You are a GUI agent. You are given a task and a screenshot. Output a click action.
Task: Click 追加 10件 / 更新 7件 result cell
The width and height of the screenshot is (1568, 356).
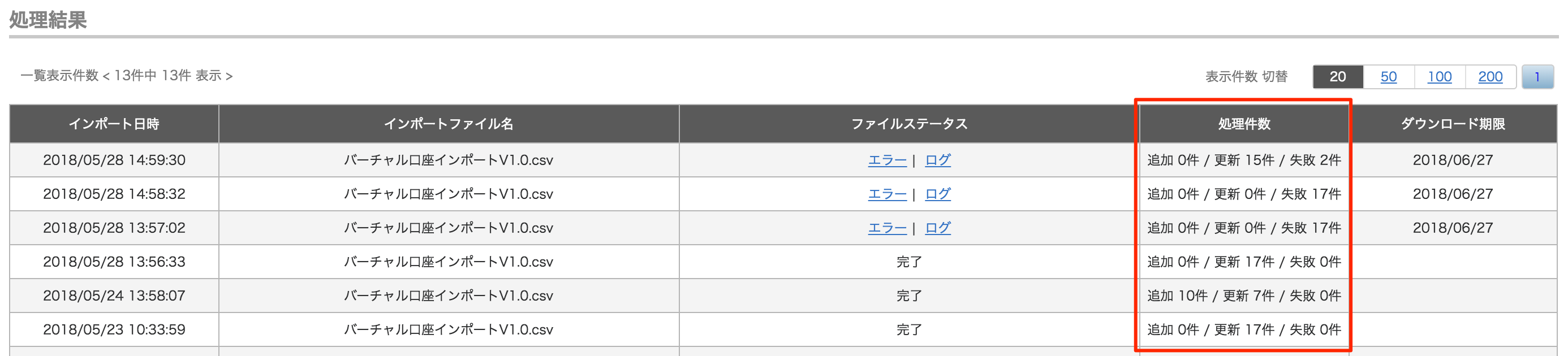point(1243,296)
